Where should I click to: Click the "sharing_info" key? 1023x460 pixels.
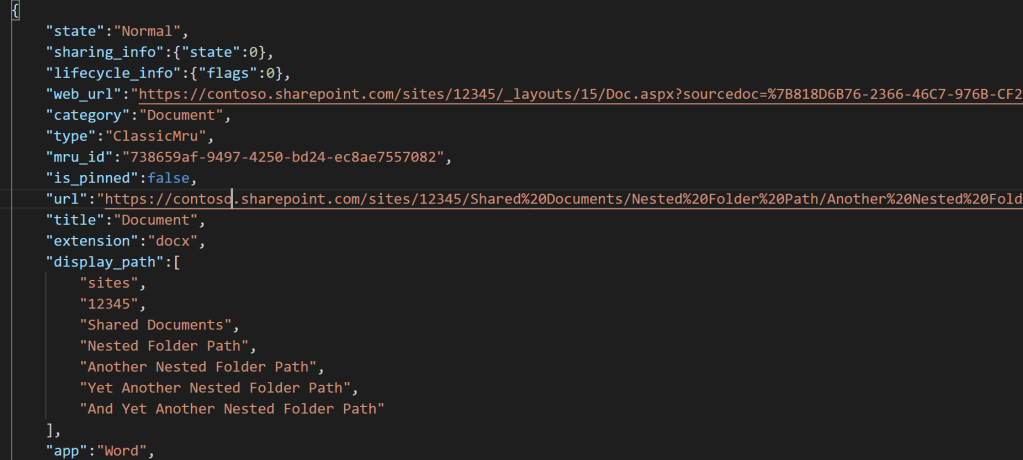[100, 53]
